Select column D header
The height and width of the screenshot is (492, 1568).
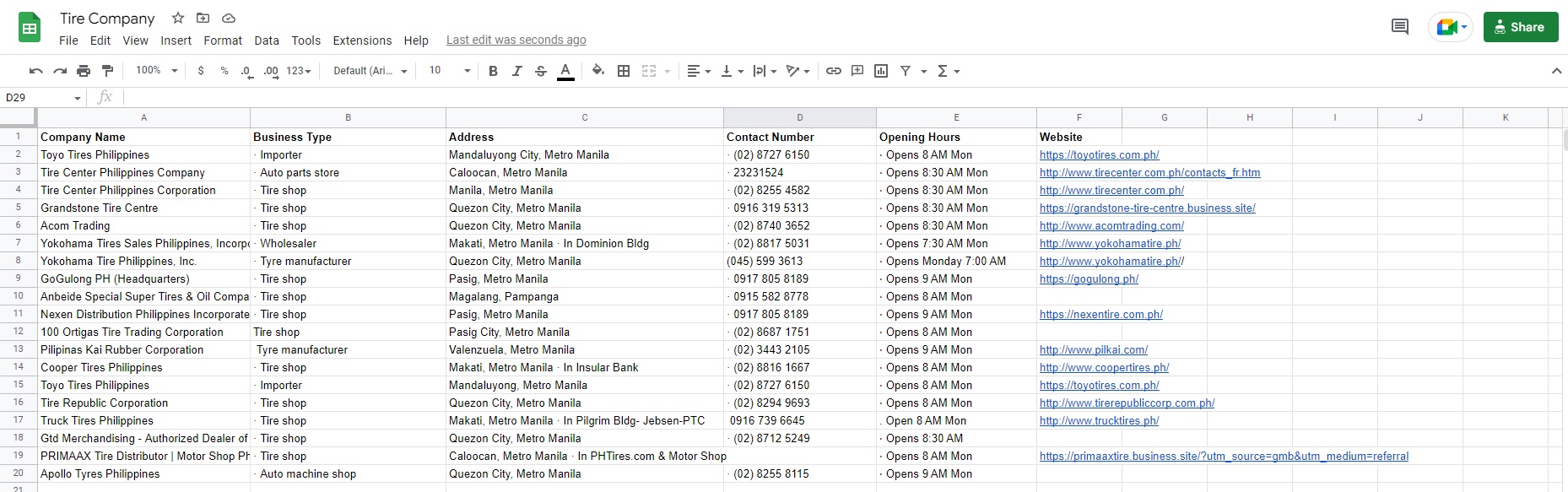[799, 117]
